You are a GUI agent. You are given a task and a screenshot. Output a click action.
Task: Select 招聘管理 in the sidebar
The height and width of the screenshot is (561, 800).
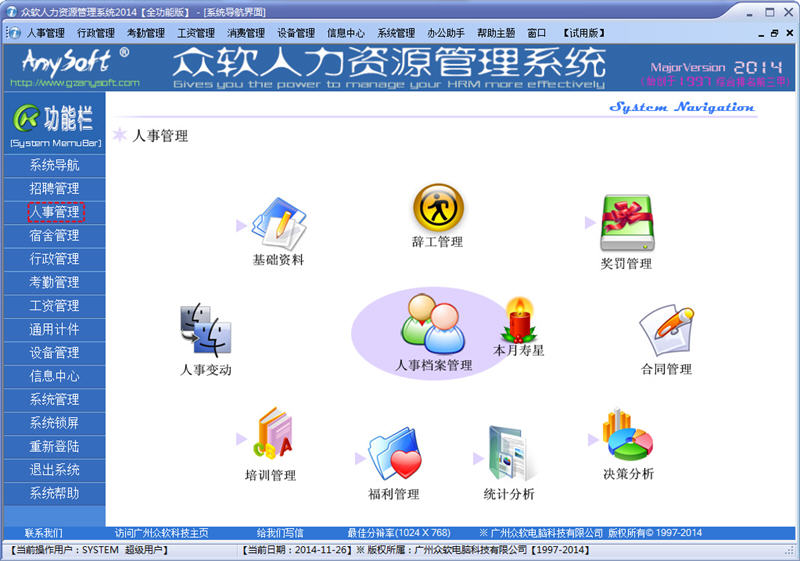54,189
